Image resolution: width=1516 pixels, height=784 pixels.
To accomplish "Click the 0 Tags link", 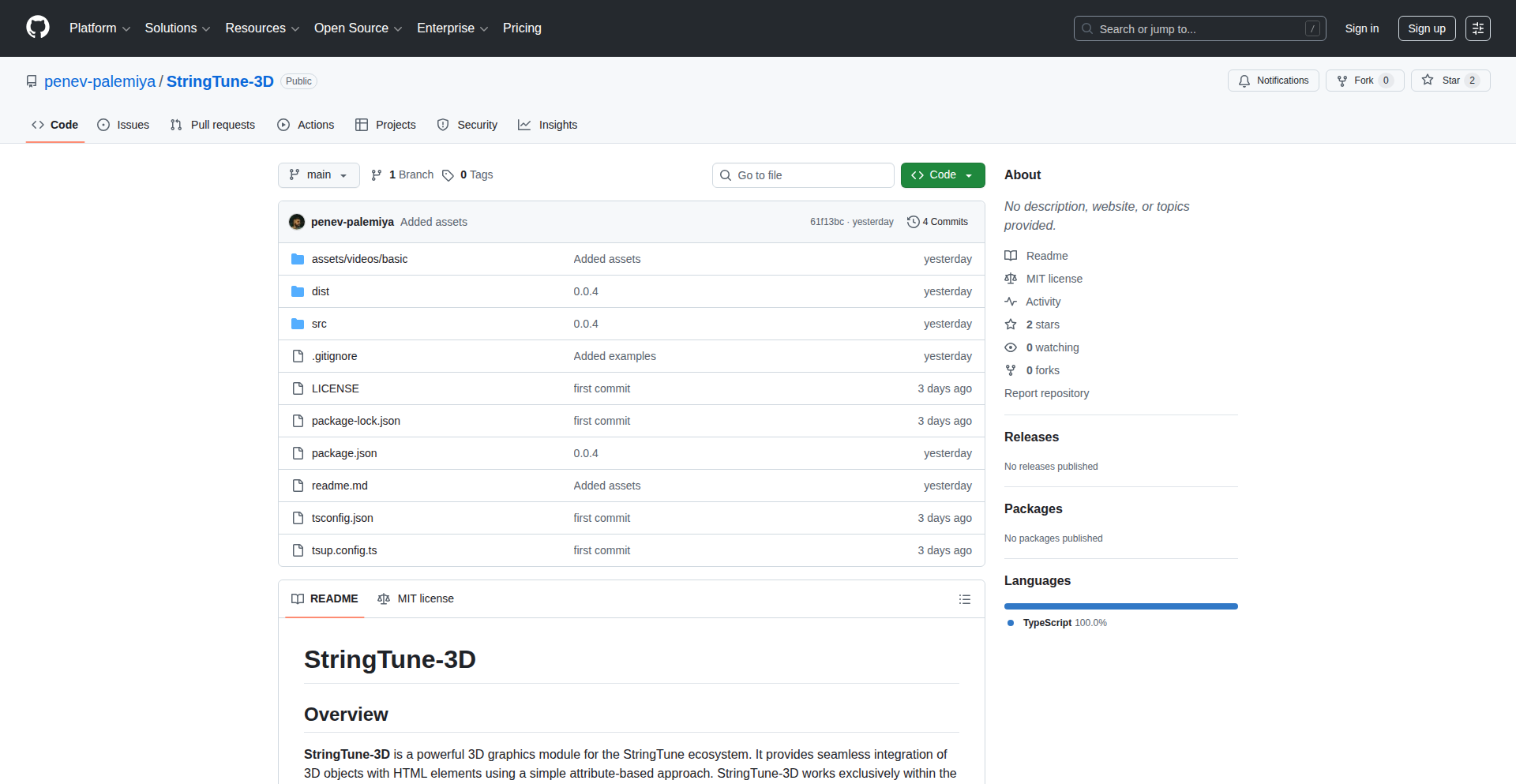I will click(467, 175).
